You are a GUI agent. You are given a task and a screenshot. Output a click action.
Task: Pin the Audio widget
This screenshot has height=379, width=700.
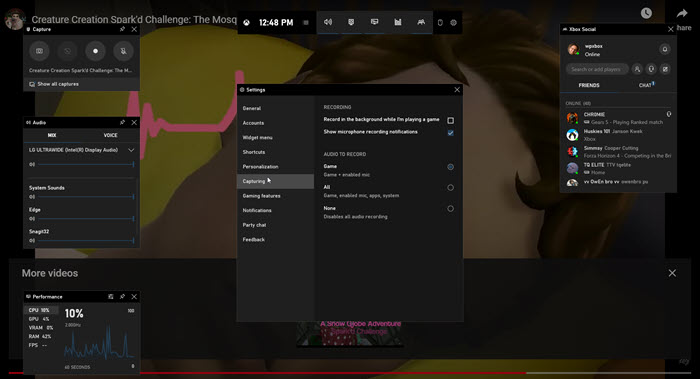coord(122,122)
